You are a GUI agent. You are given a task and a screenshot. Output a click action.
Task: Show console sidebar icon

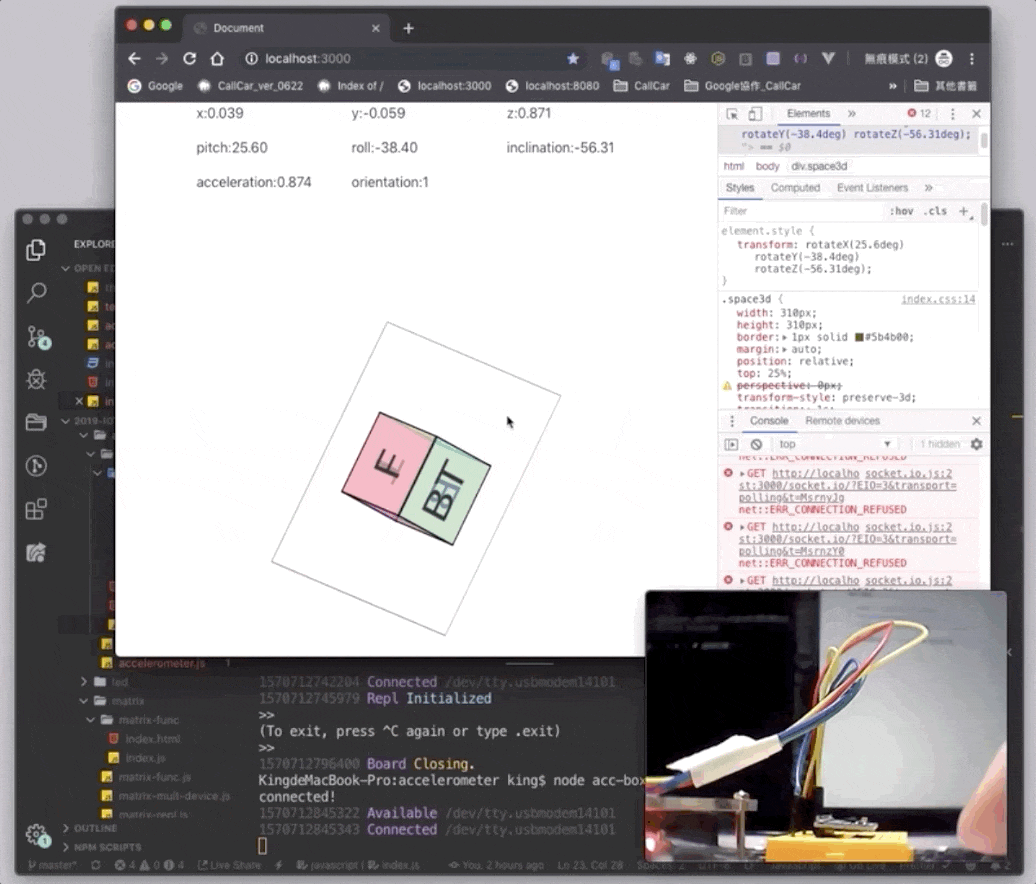731,445
